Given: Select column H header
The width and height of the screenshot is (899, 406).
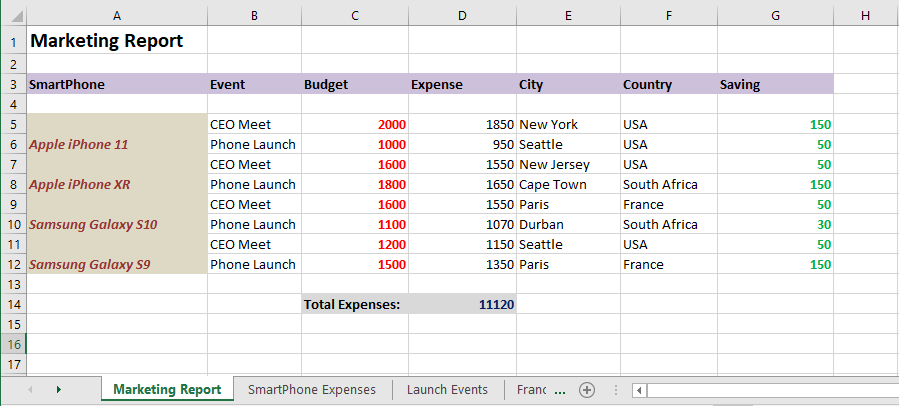Looking at the screenshot, I should (x=866, y=16).
